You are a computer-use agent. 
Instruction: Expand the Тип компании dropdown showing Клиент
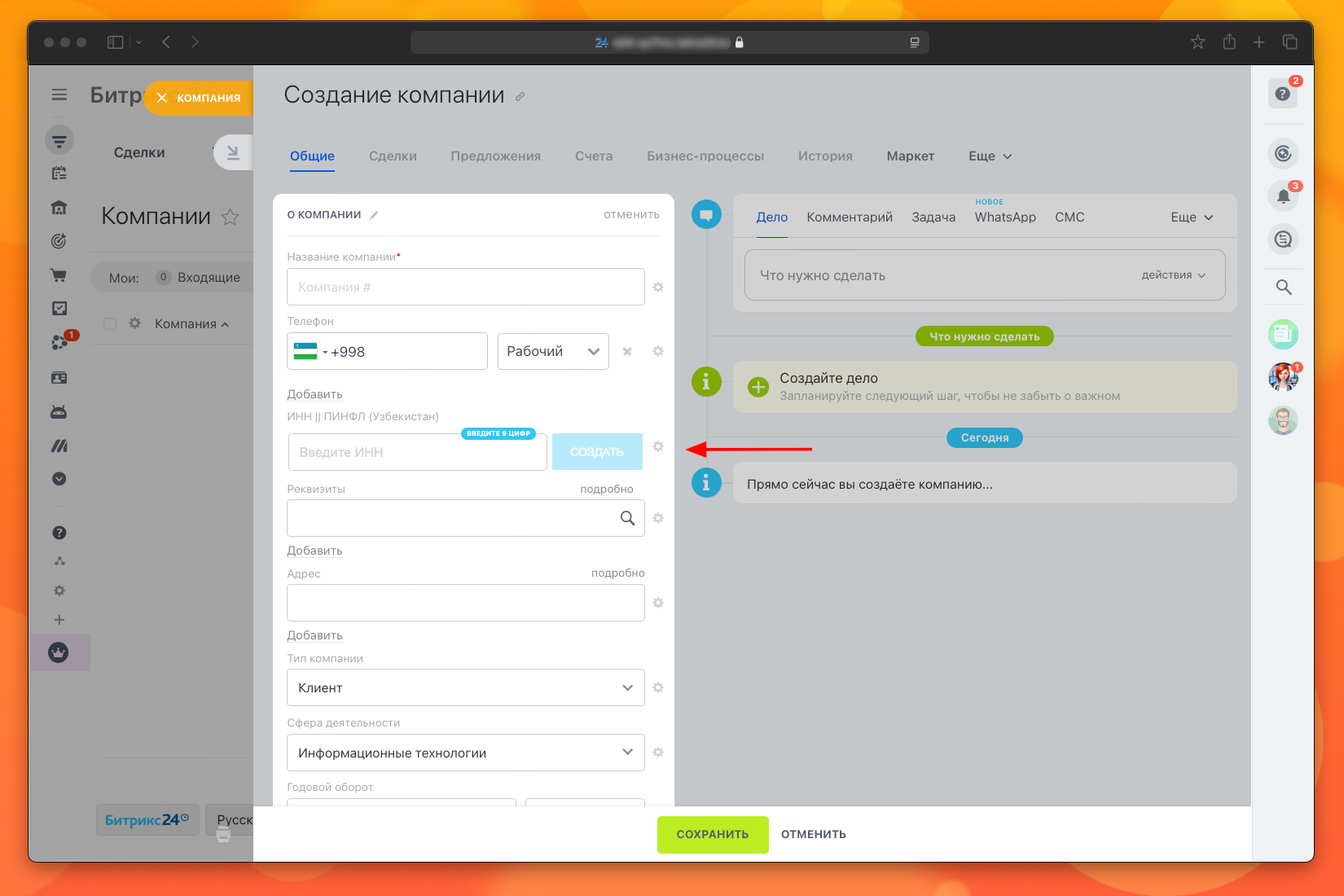(466, 687)
